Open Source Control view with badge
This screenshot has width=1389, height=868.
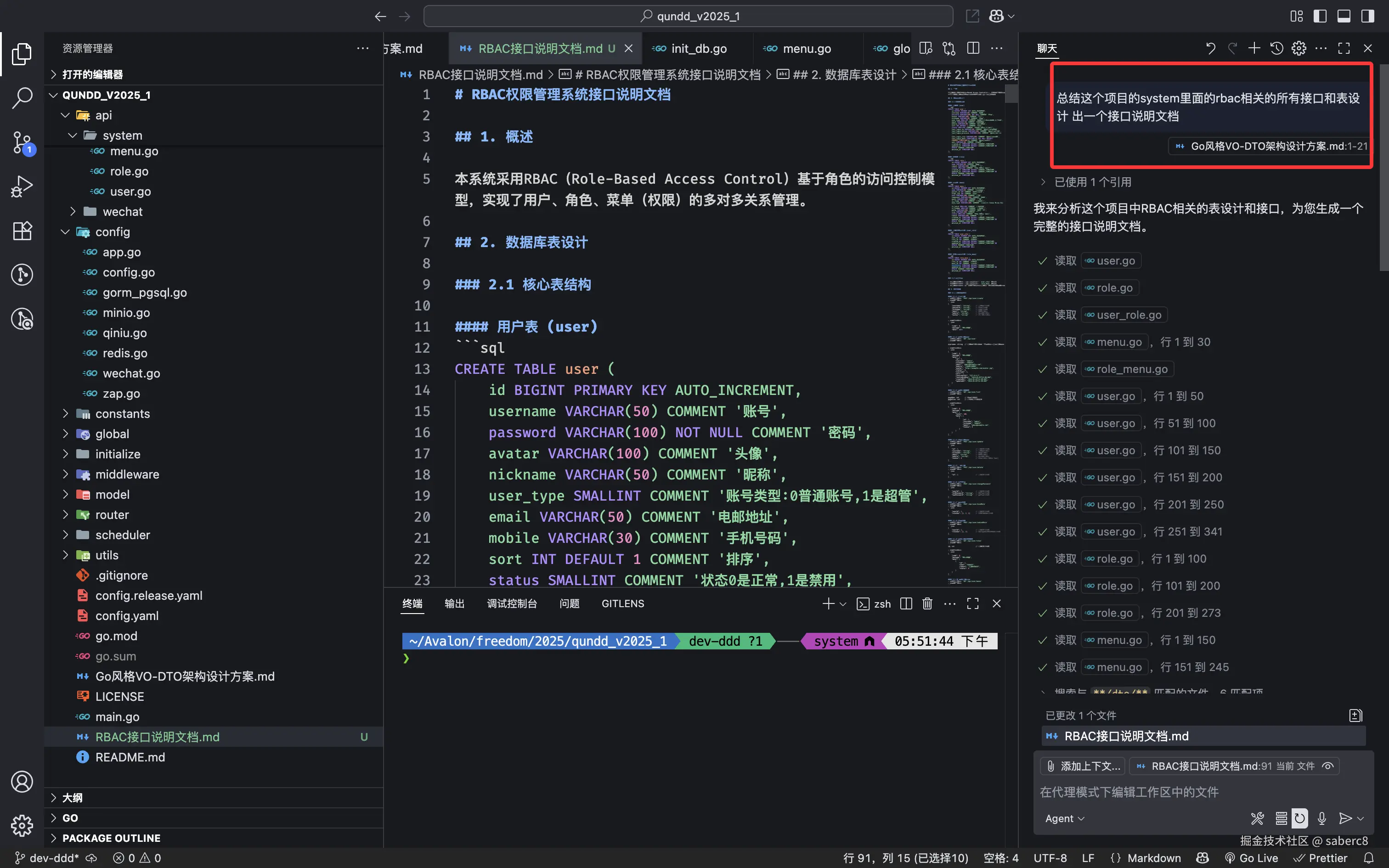[x=22, y=142]
